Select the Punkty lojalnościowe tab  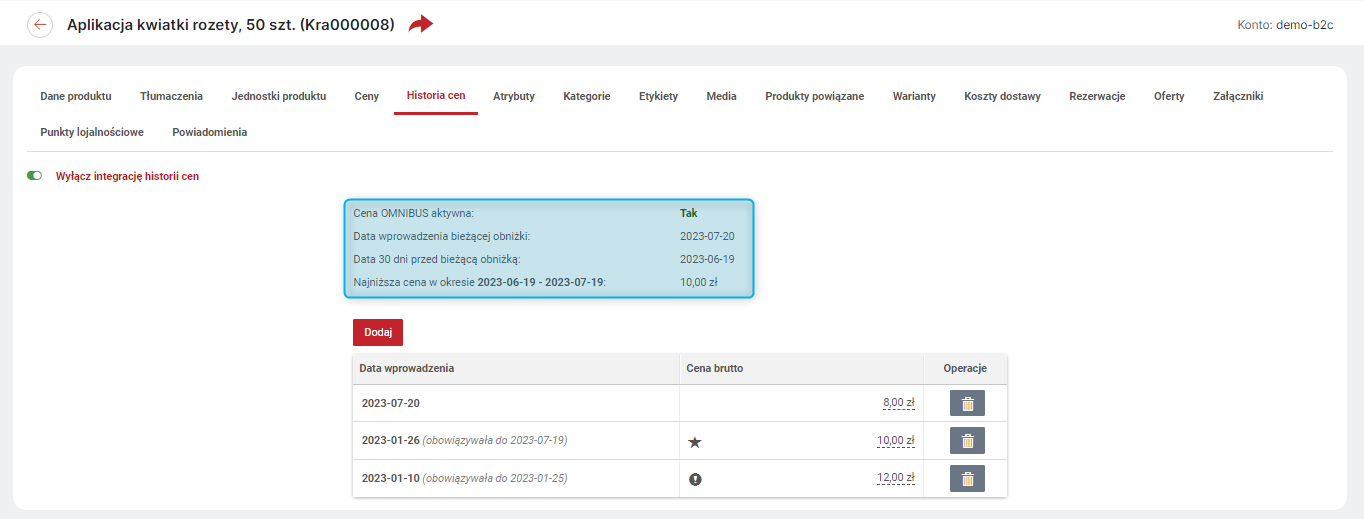click(92, 132)
